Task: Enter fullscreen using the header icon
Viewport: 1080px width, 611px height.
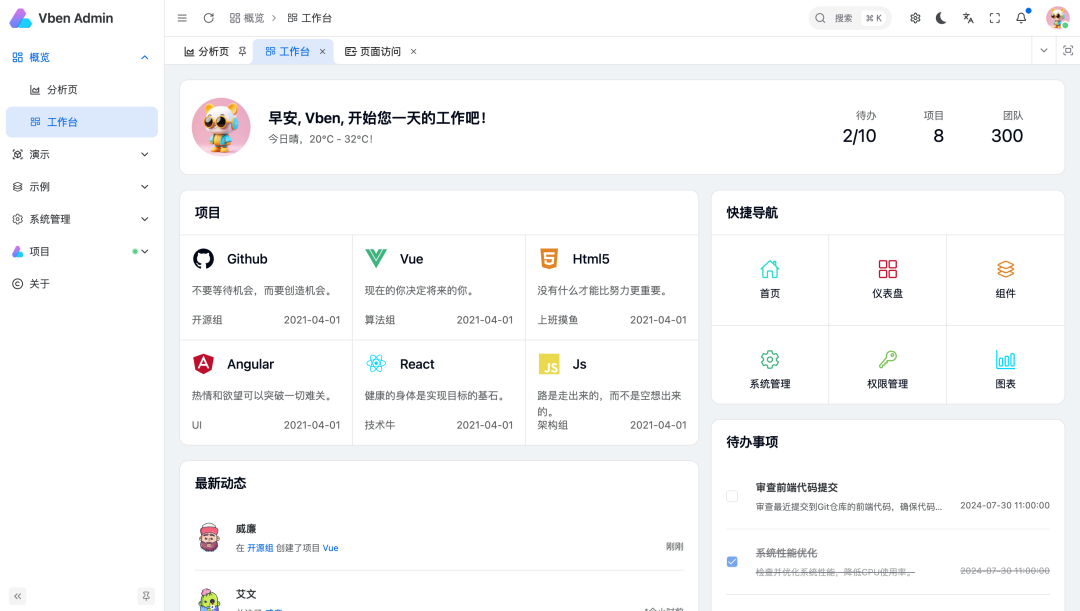Action: coord(993,17)
